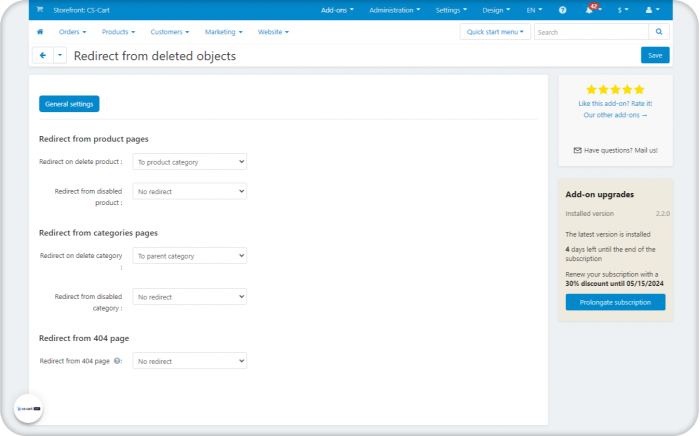
Task: Open the Customers menu
Action: pos(170,32)
